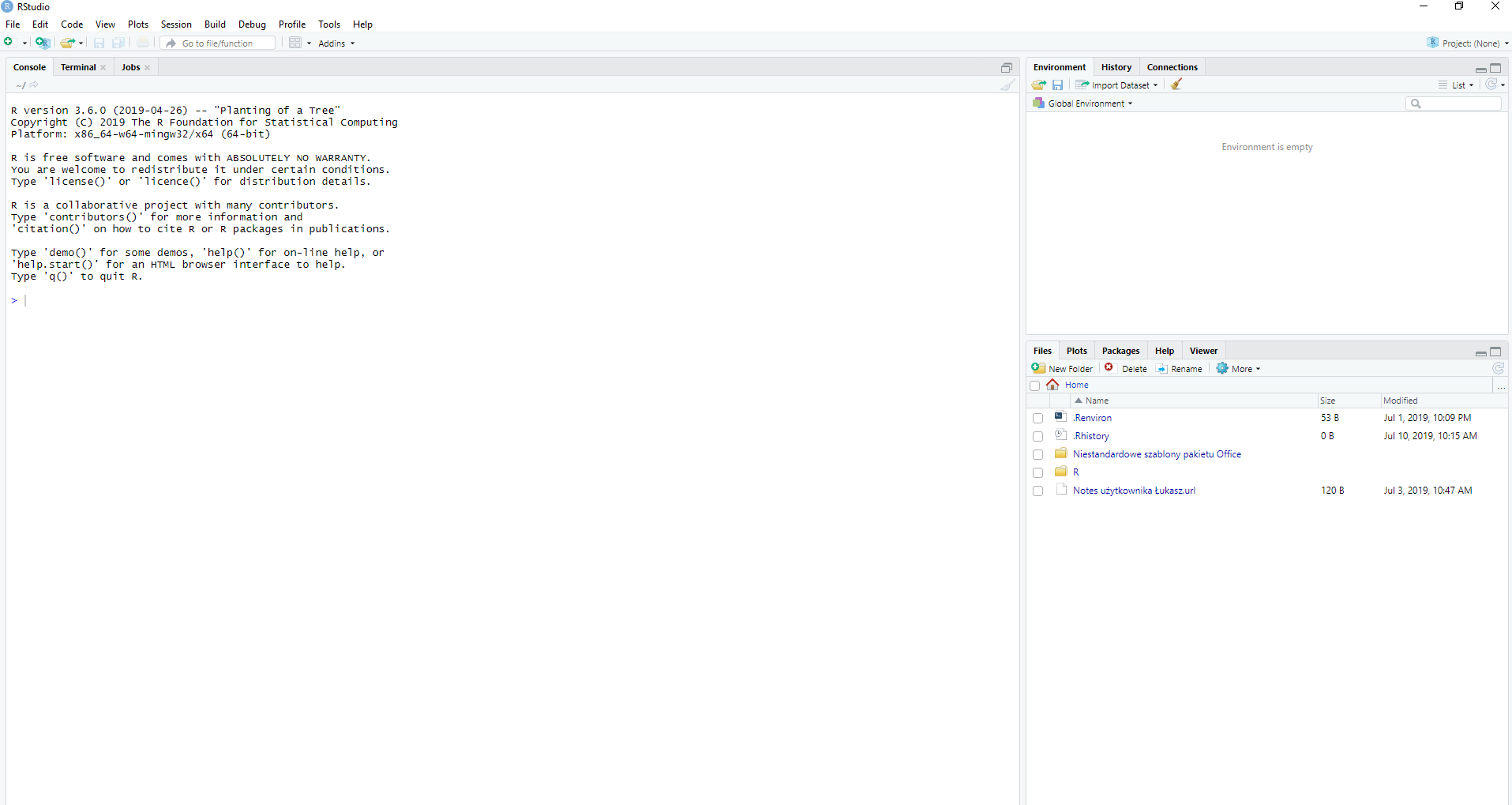Save workspace with the Environment disk icon

[x=1058, y=85]
